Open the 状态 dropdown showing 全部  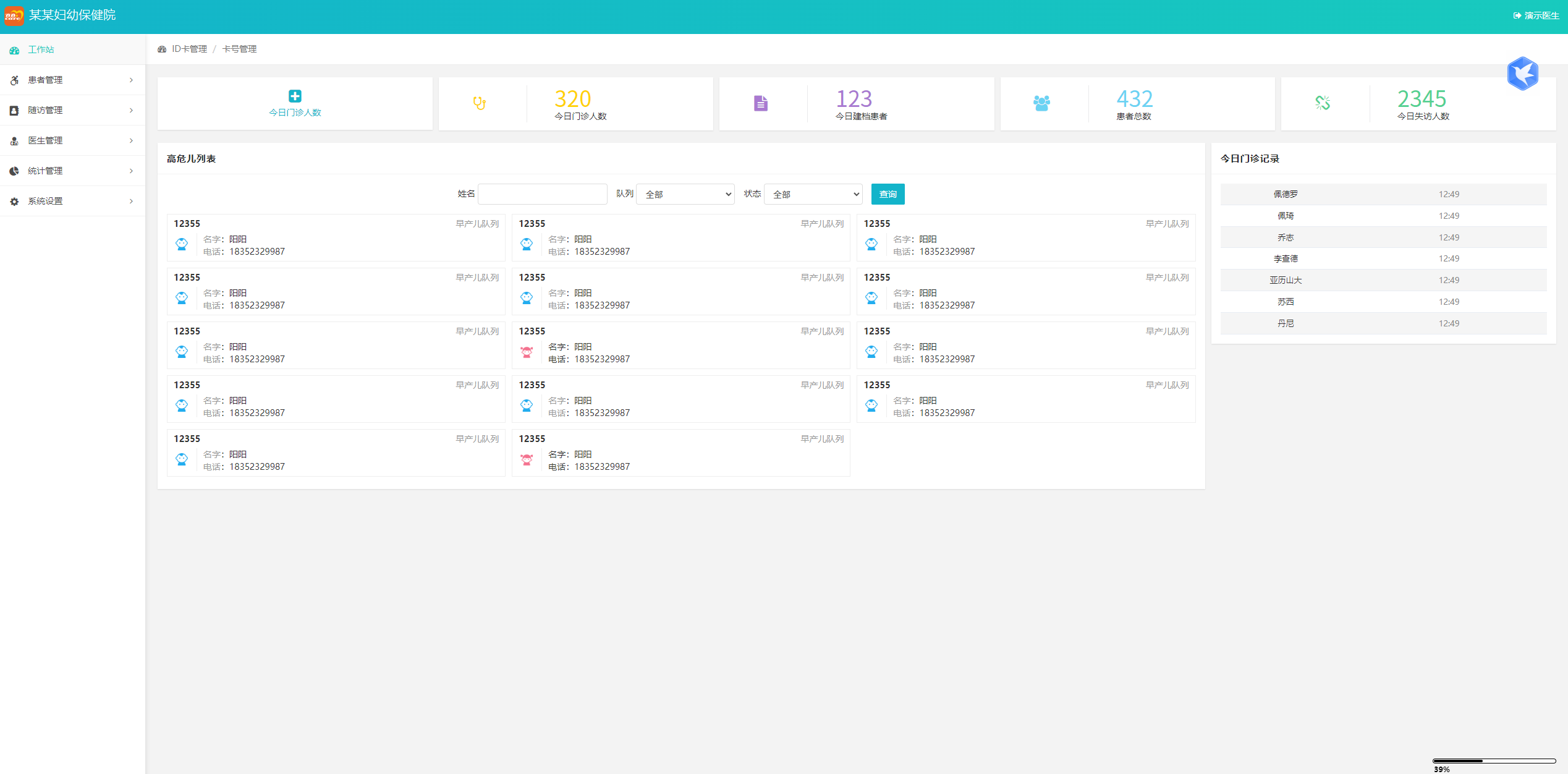(x=813, y=194)
